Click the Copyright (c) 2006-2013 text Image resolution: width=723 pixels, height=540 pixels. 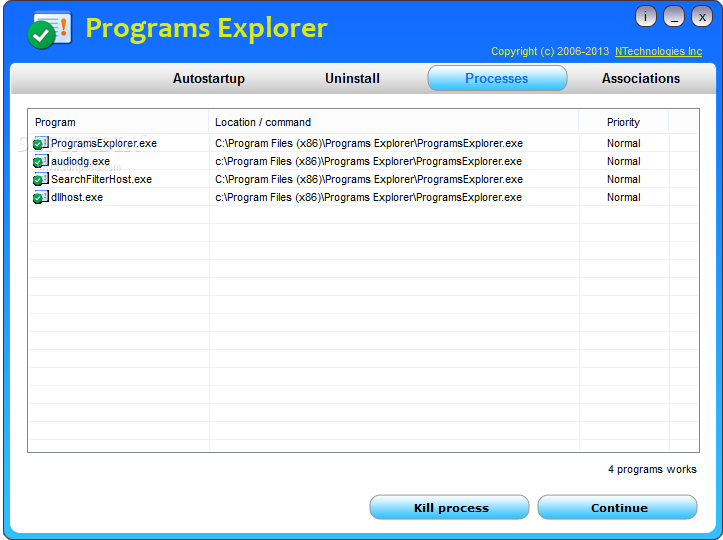(550, 51)
